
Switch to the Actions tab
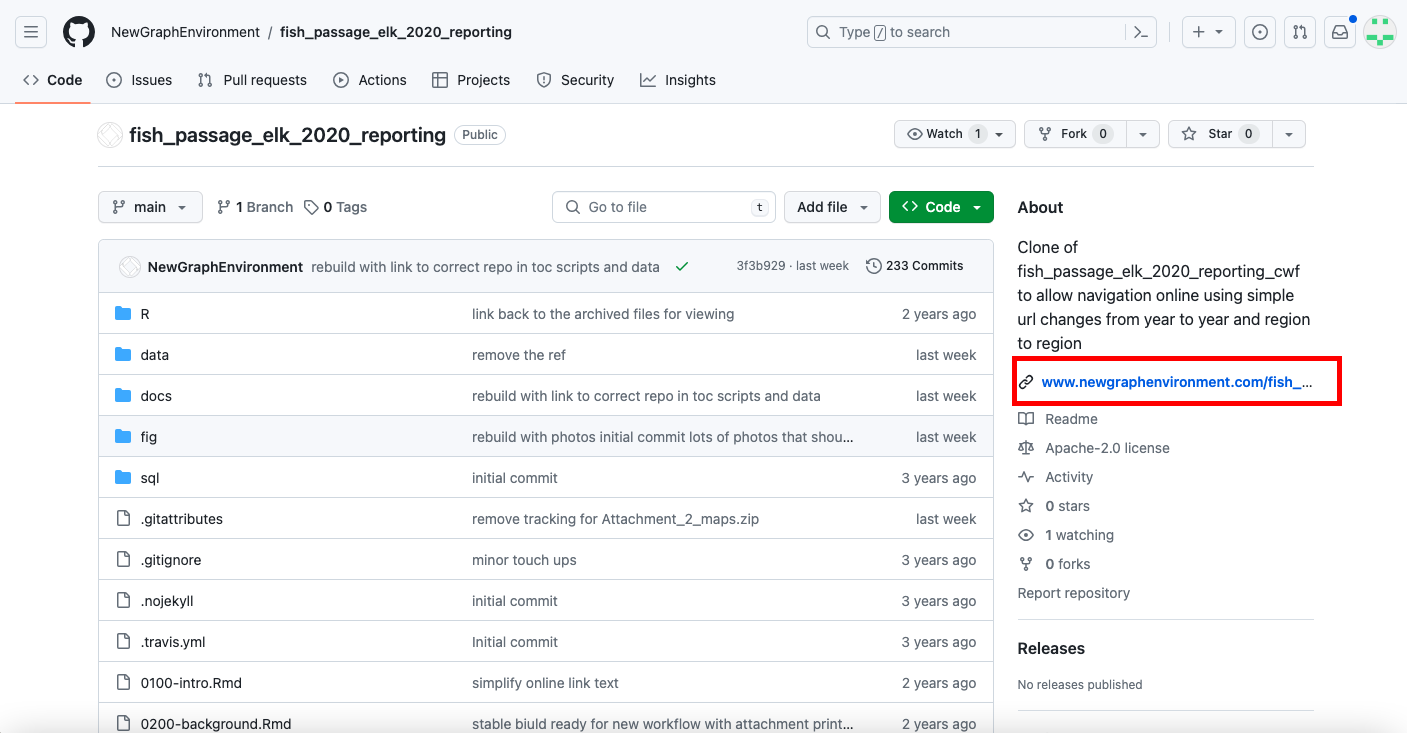coord(370,80)
